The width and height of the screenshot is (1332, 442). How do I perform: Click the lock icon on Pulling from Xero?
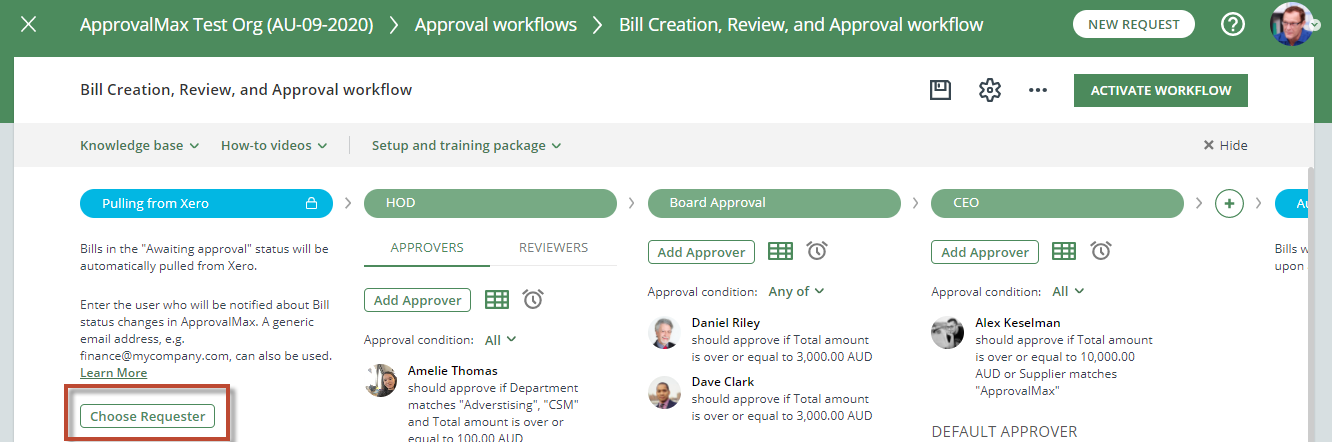[312, 204]
